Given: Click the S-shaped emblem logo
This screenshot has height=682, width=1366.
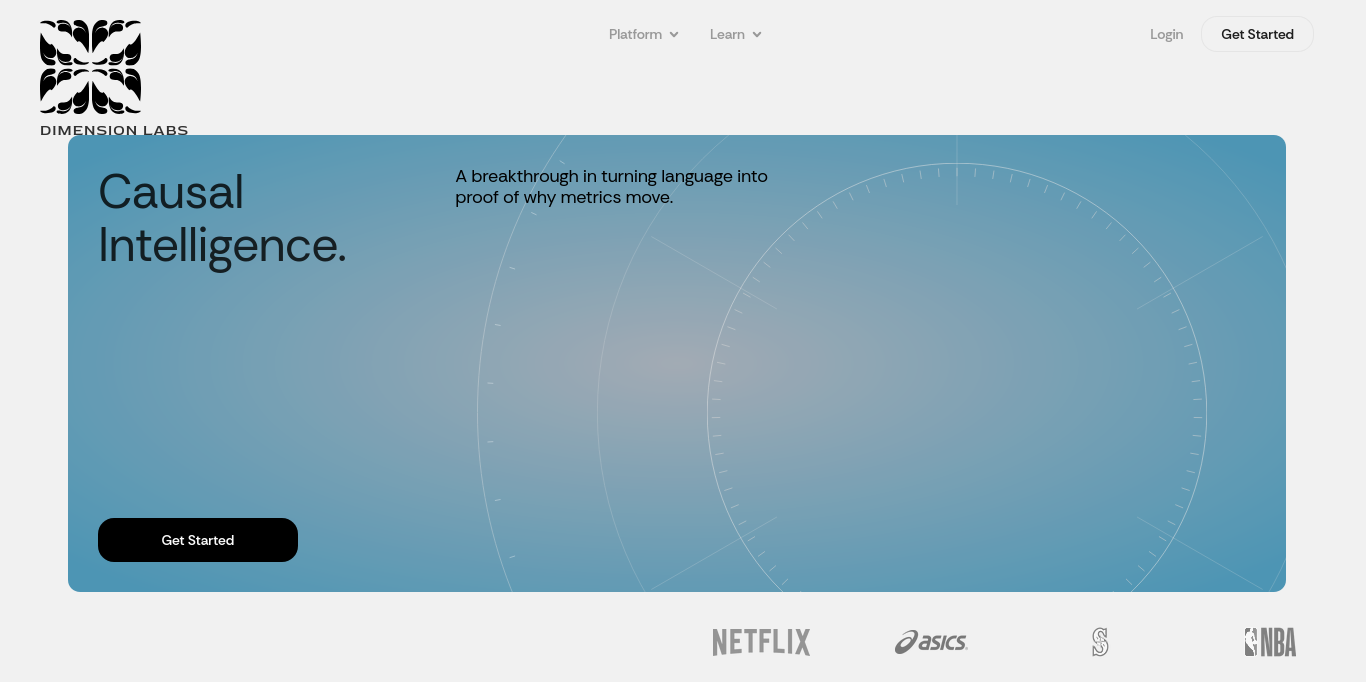Looking at the screenshot, I should click(1100, 642).
